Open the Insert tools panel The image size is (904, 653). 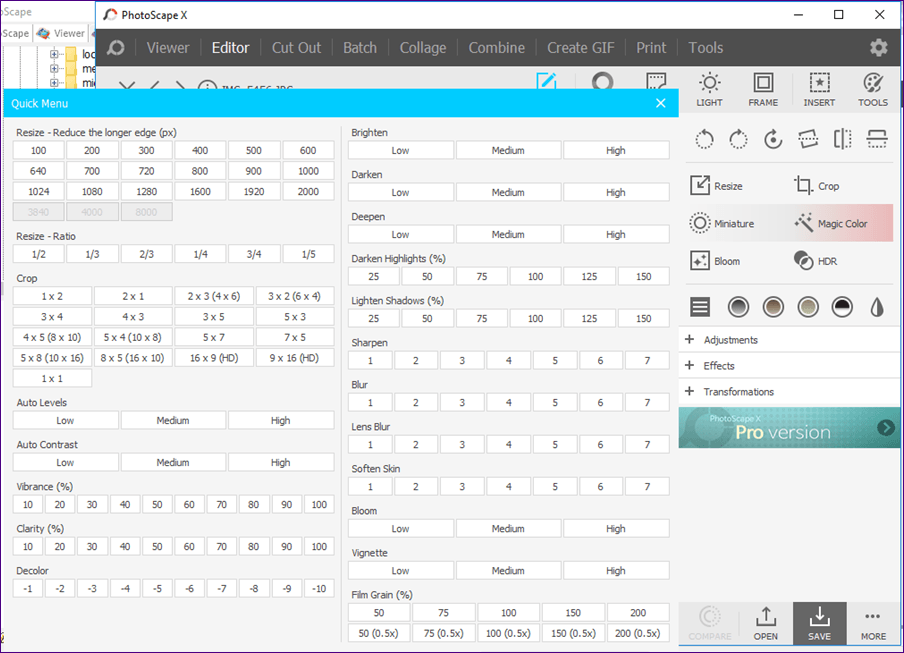pos(819,90)
